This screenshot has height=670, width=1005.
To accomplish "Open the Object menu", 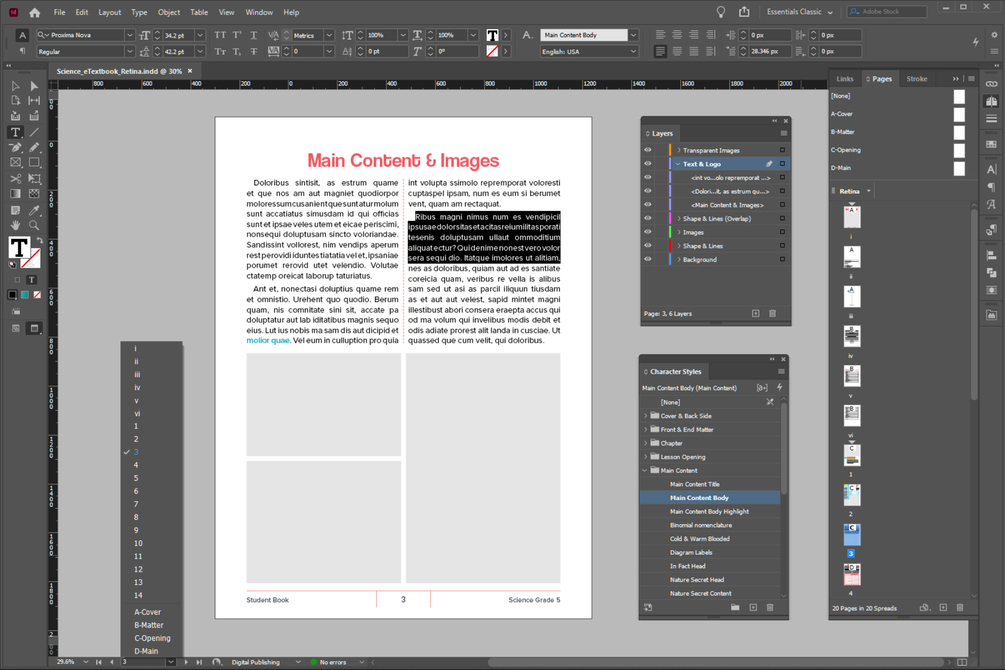I will pyautogui.click(x=169, y=12).
